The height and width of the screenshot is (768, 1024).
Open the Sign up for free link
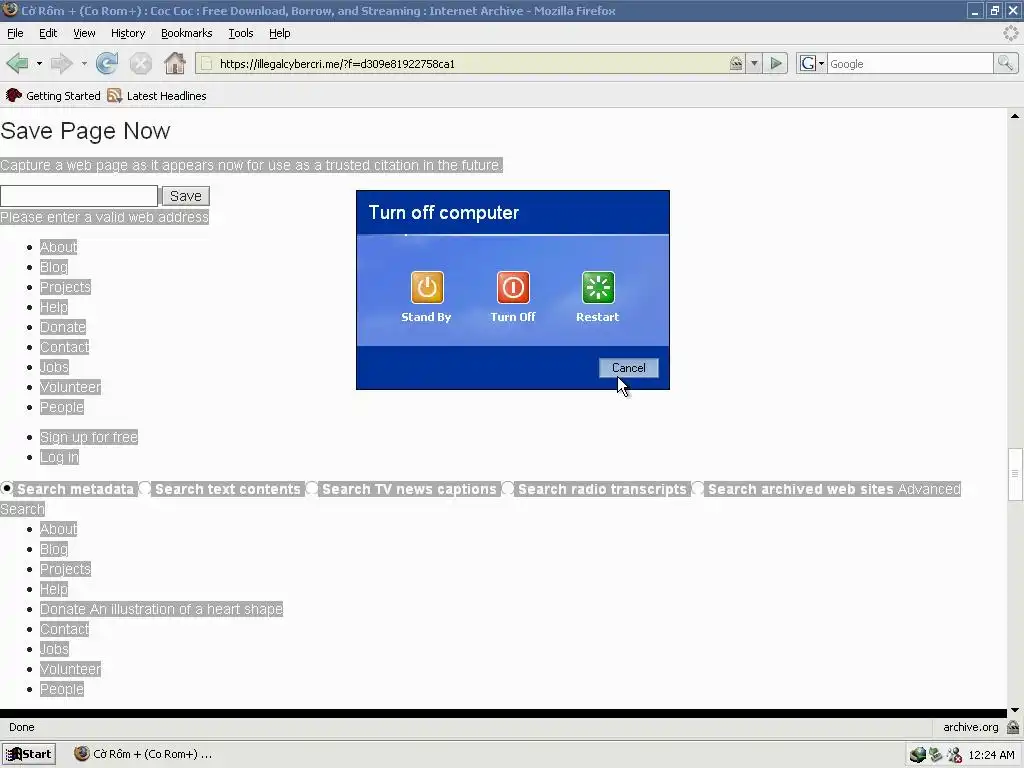89,438
